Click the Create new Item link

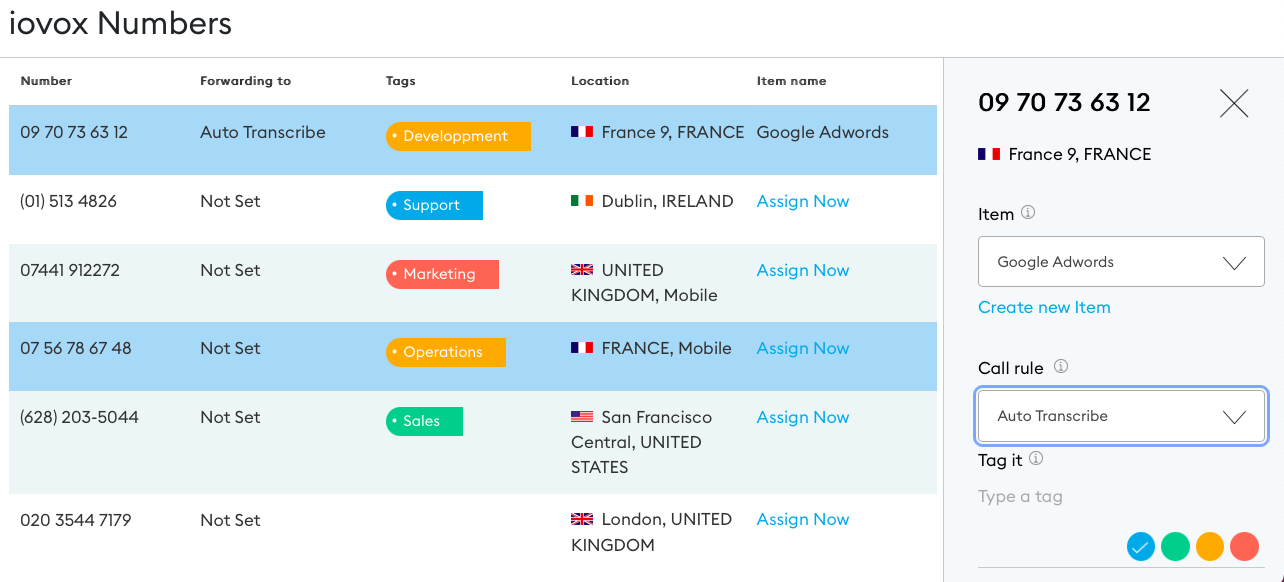[x=1044, y=307]
